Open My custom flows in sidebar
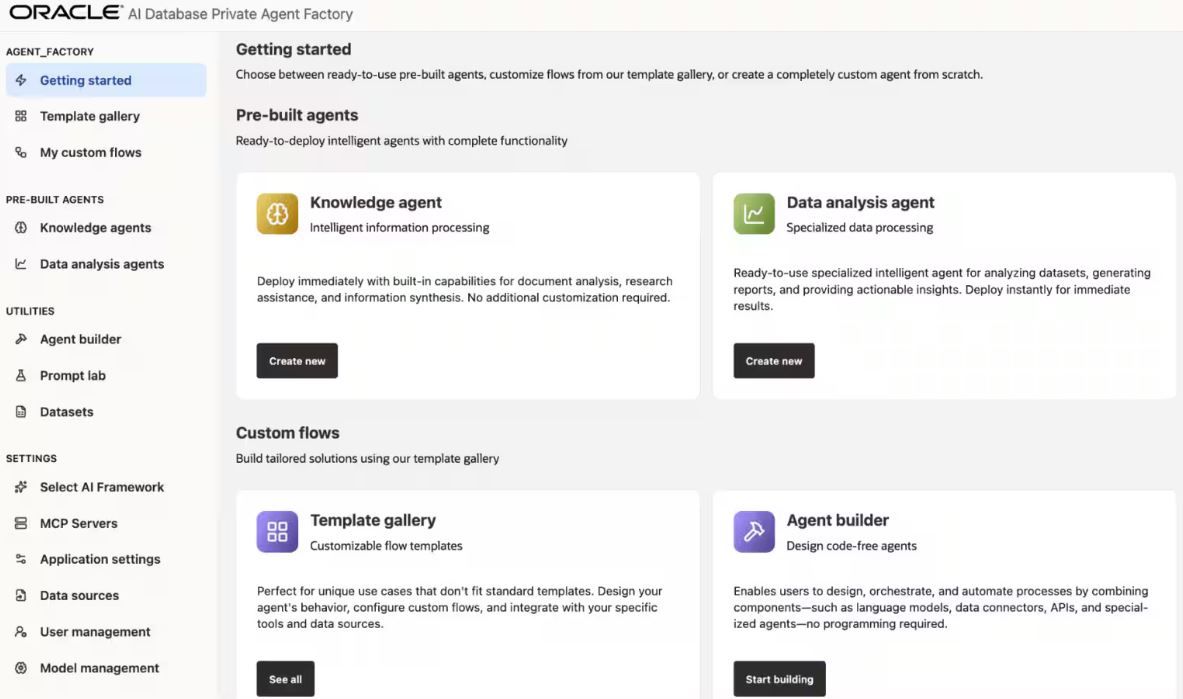This screenshot has width=1183, height=699. pos(106,152)
